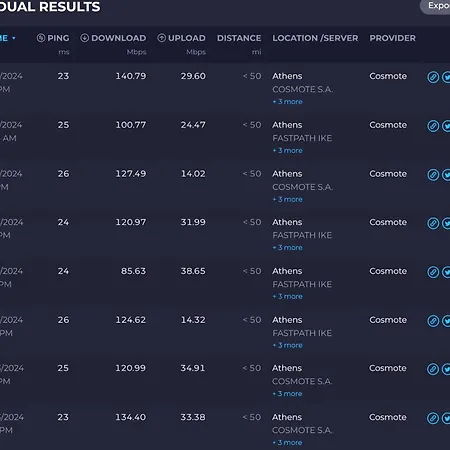The image size is (450, 450).
Task: Sort results by the UPLOAD column header
Action: 181,38
